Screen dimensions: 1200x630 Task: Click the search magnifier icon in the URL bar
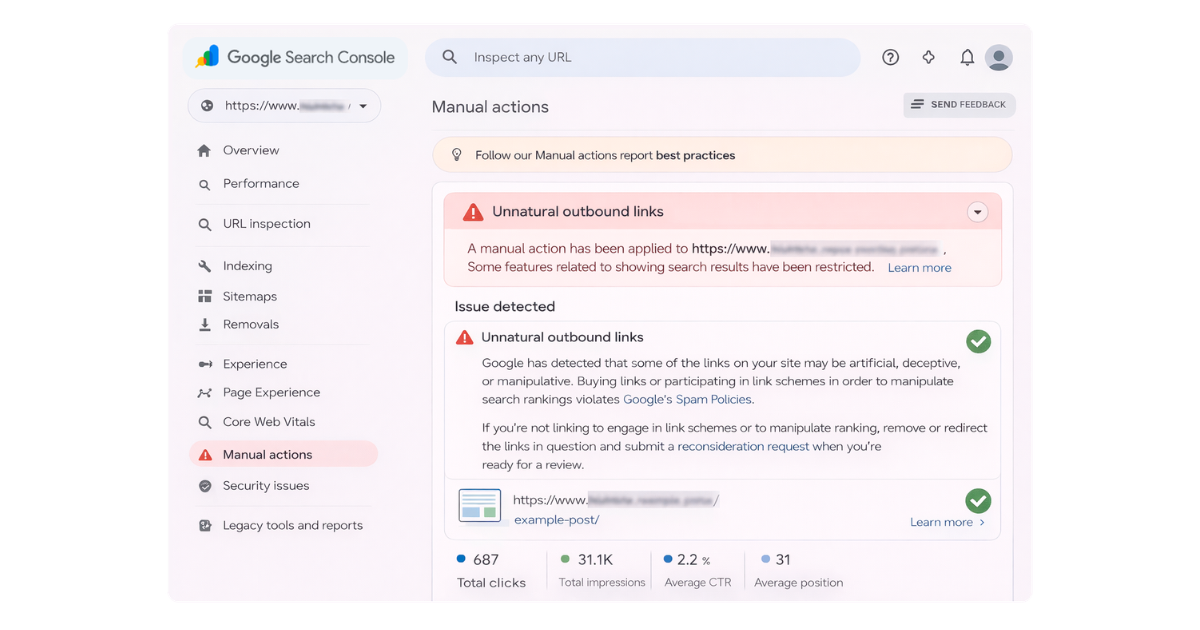click(450, 57)
